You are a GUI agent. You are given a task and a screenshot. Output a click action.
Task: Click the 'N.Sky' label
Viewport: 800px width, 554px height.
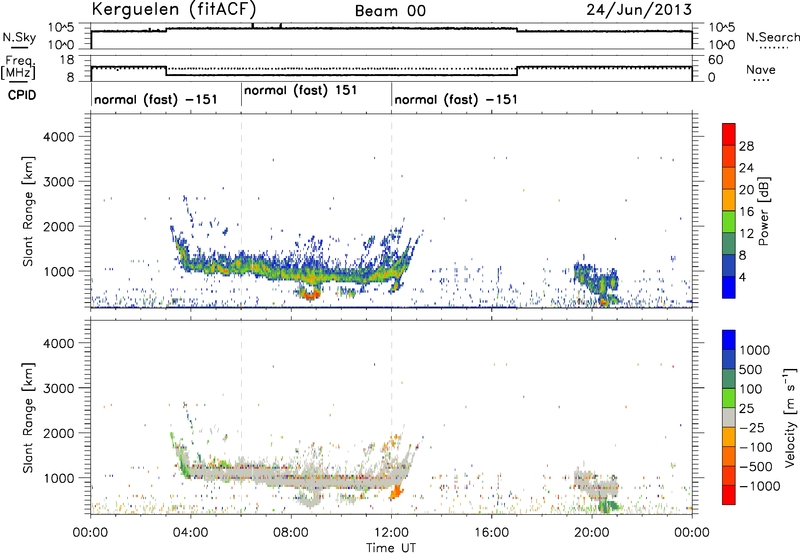pyautogui.click(x=19, y=37)
